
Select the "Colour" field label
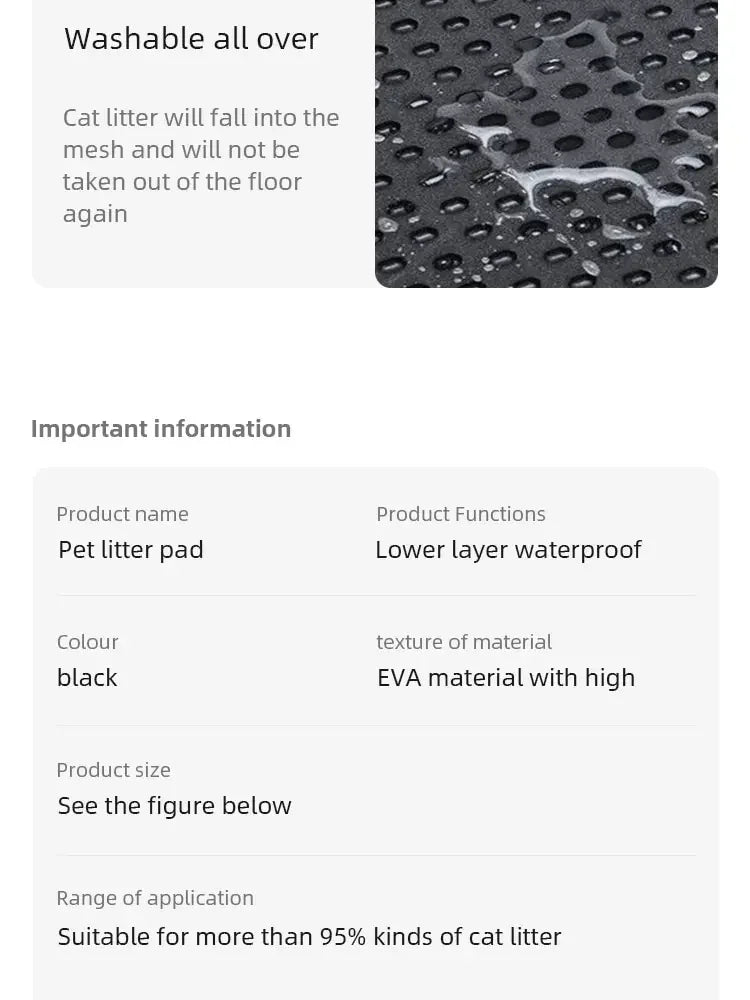pos(88,642)
